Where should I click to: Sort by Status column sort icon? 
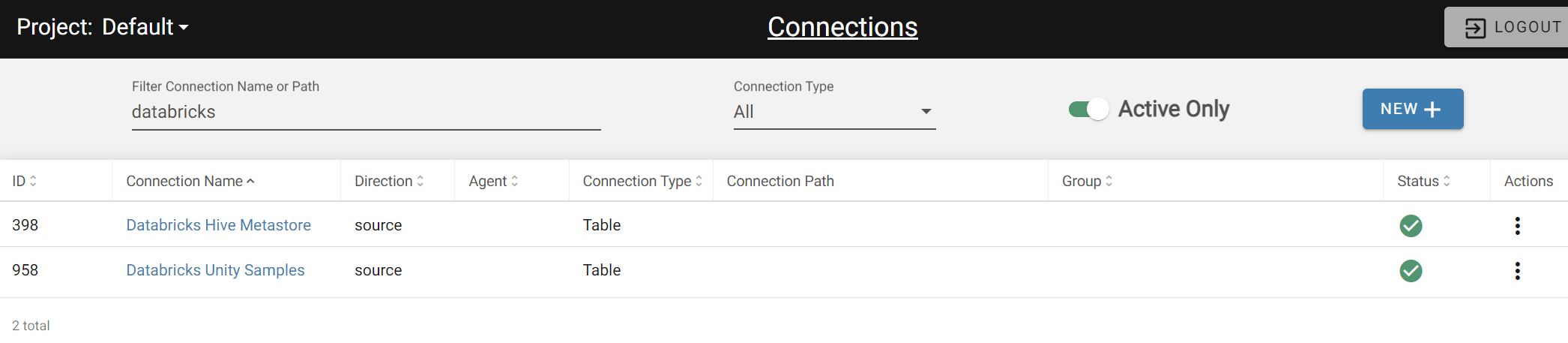tap(1447, 181)
